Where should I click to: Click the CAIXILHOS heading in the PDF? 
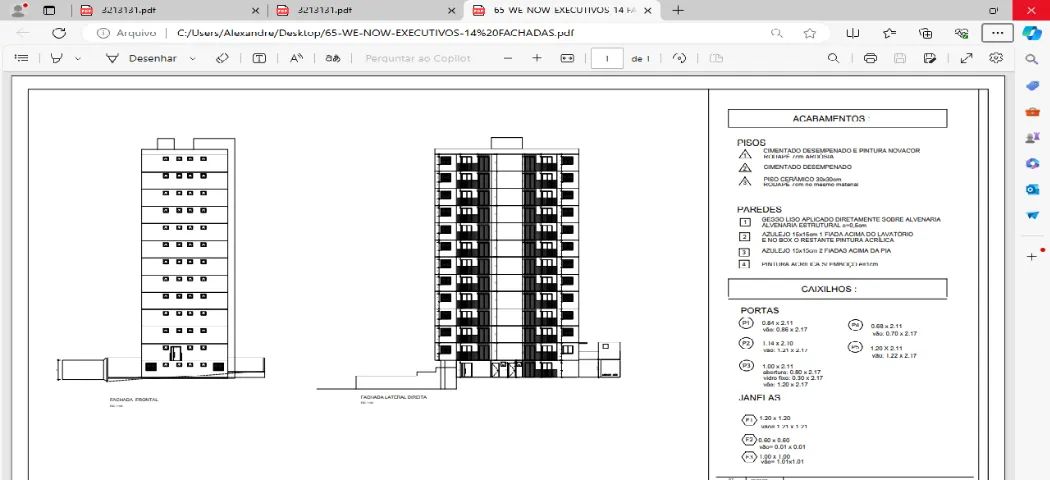click(x=828, y=289)
